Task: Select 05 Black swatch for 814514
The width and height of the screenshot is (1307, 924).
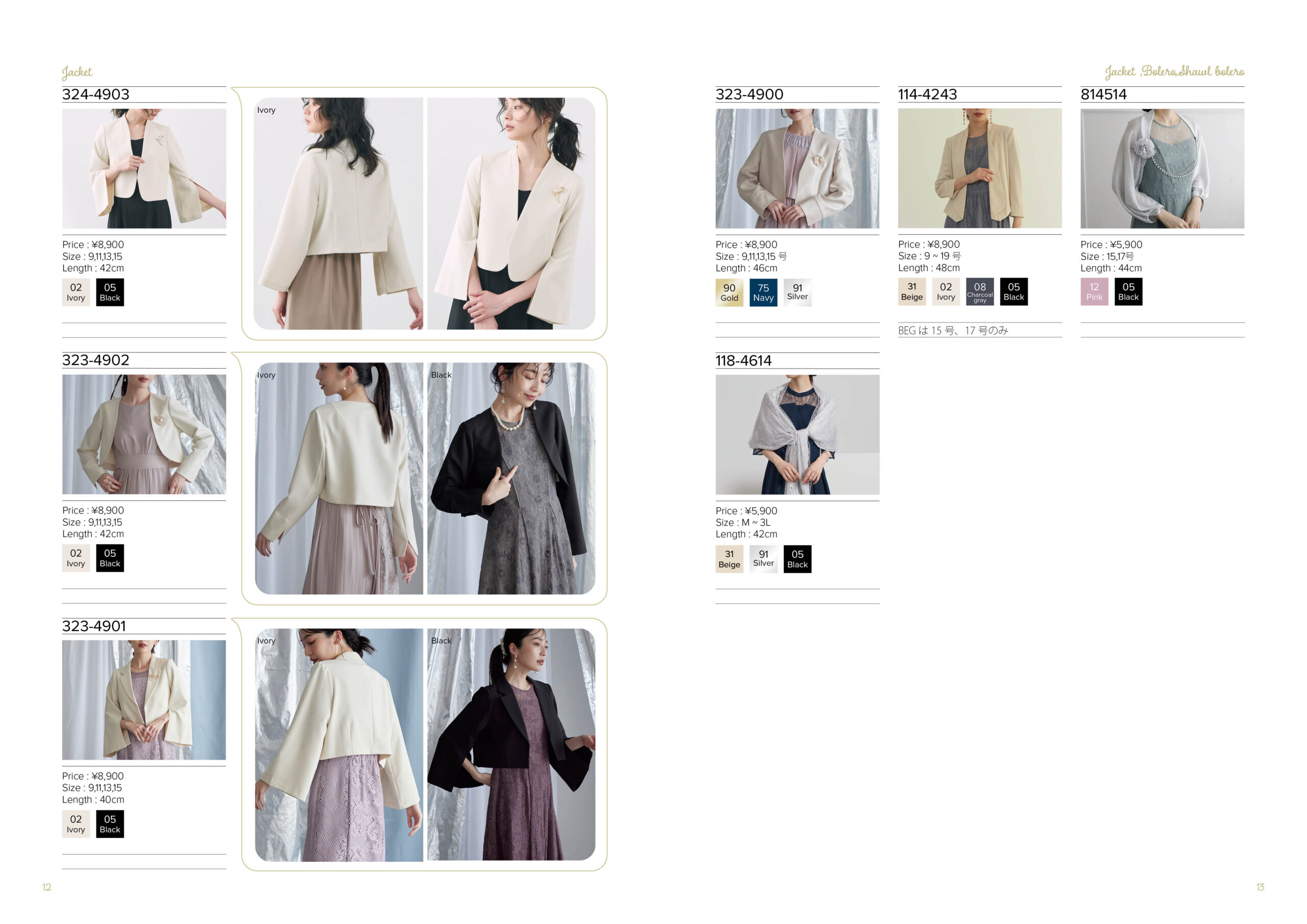Action: (x=1128, y=291)
